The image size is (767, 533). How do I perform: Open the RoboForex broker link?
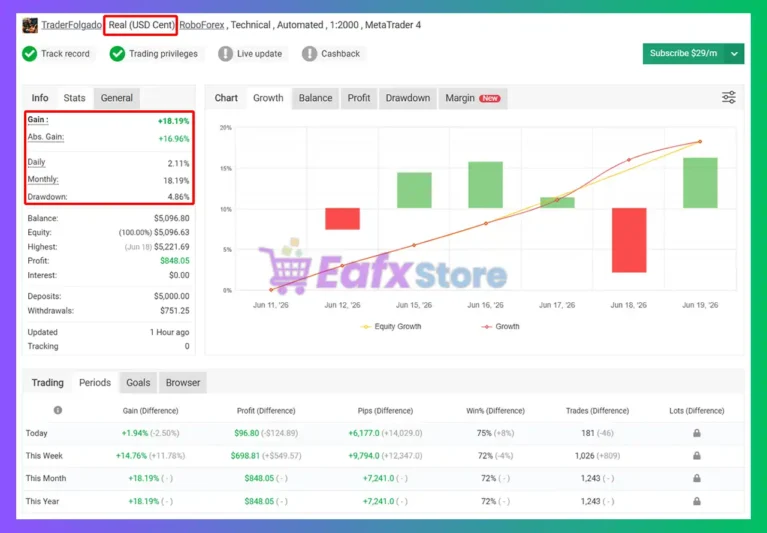tap(202, 25)
